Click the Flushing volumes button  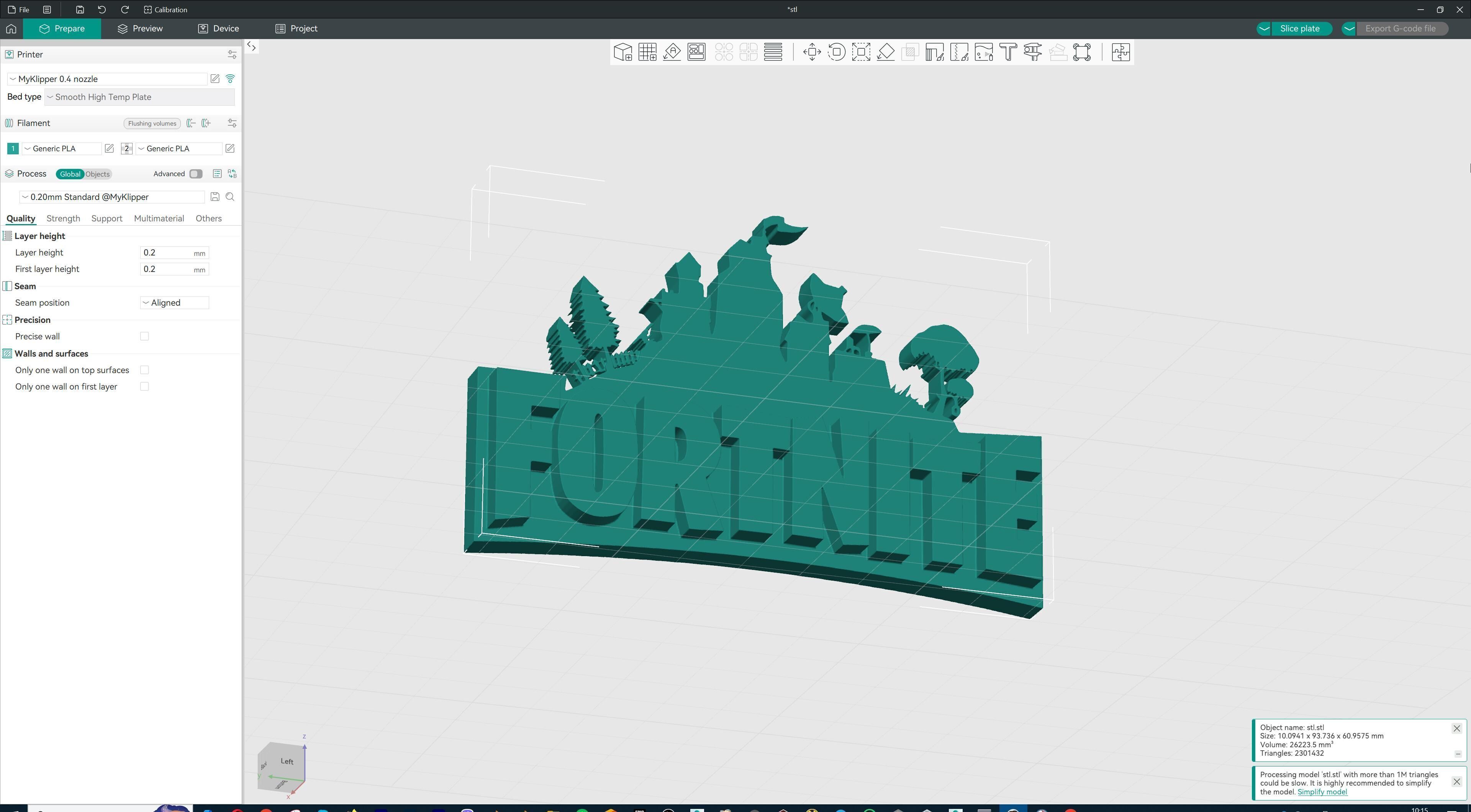coord(152,123)
